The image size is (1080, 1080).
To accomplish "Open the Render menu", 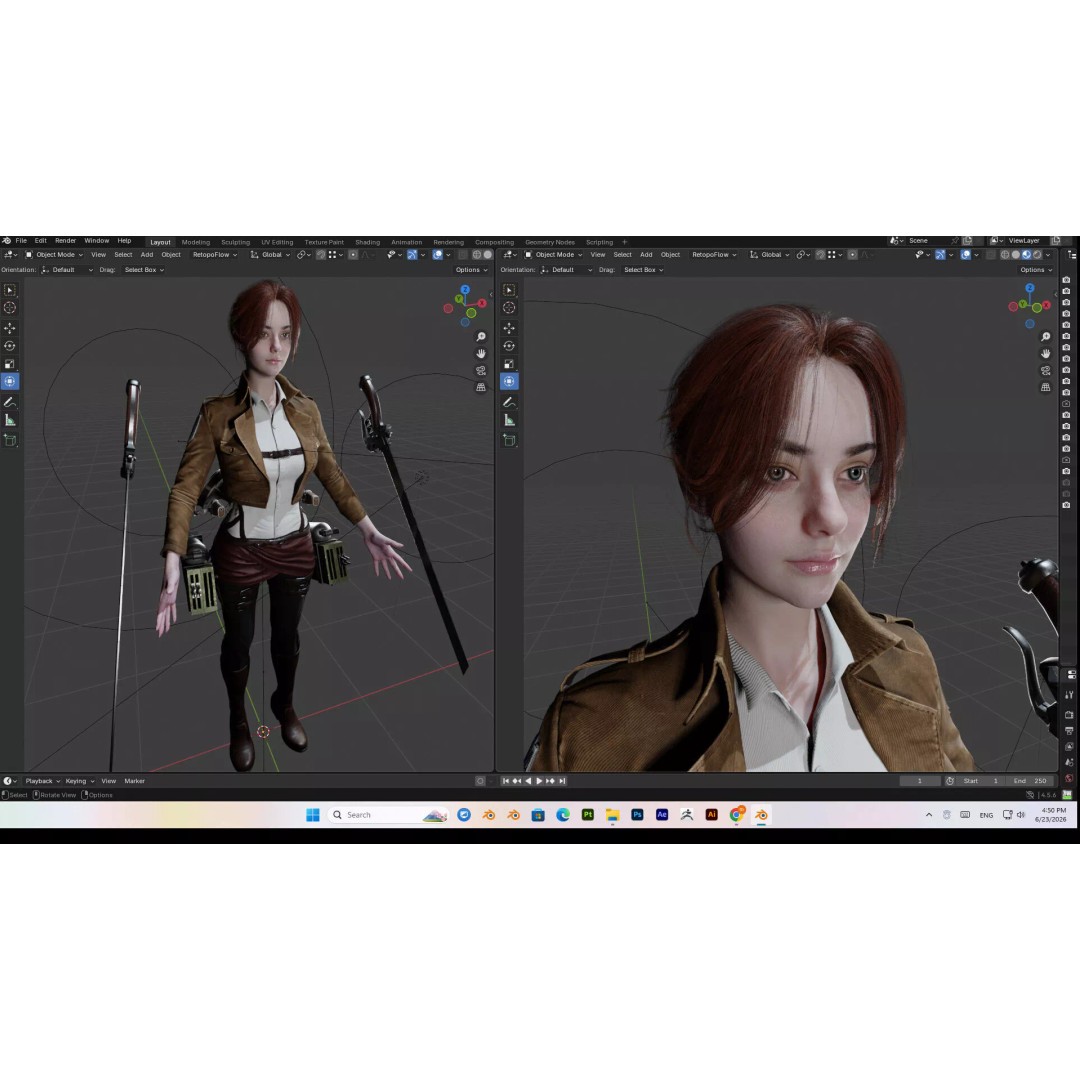I will coord(65,241).
